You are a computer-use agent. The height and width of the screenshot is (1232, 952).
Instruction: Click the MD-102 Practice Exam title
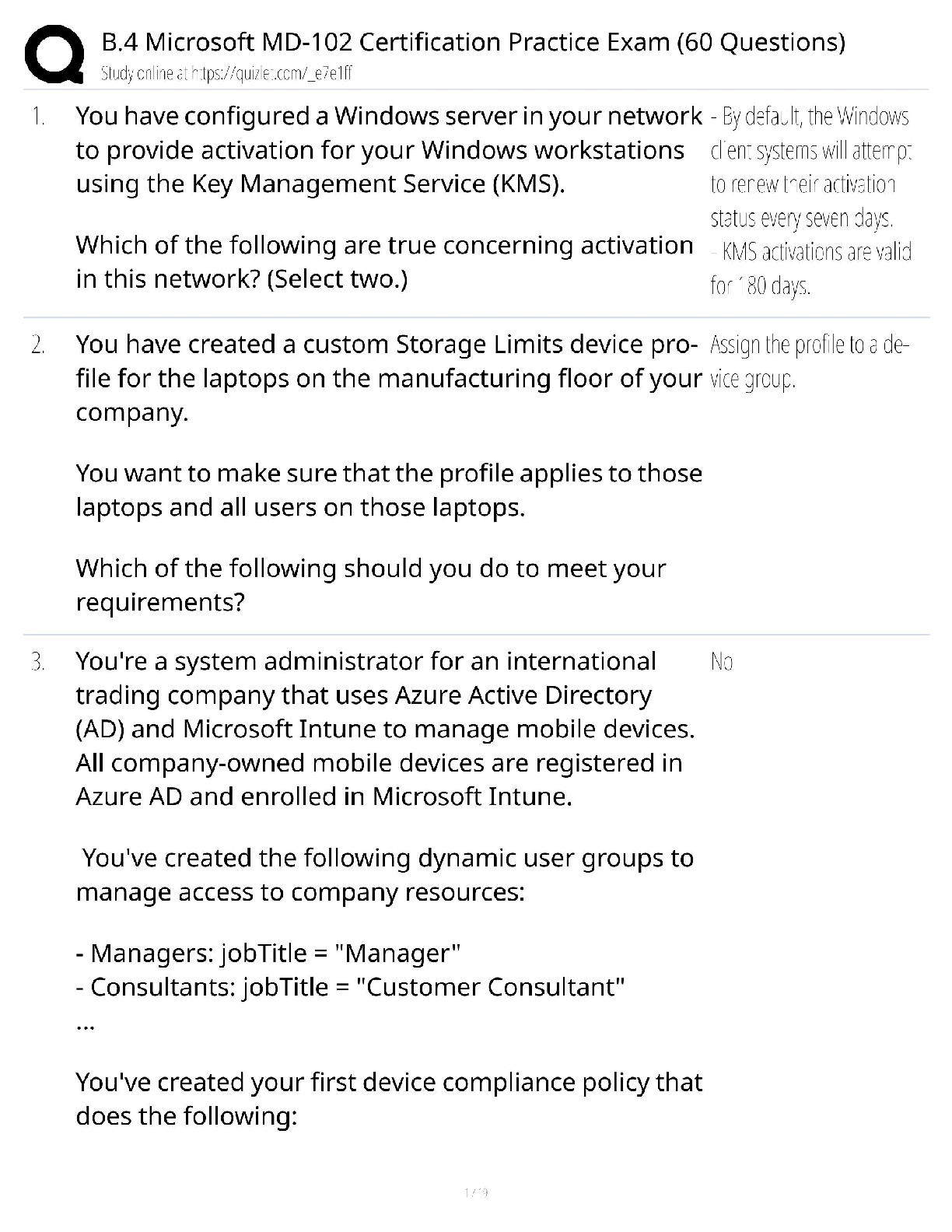coord(473,41)
